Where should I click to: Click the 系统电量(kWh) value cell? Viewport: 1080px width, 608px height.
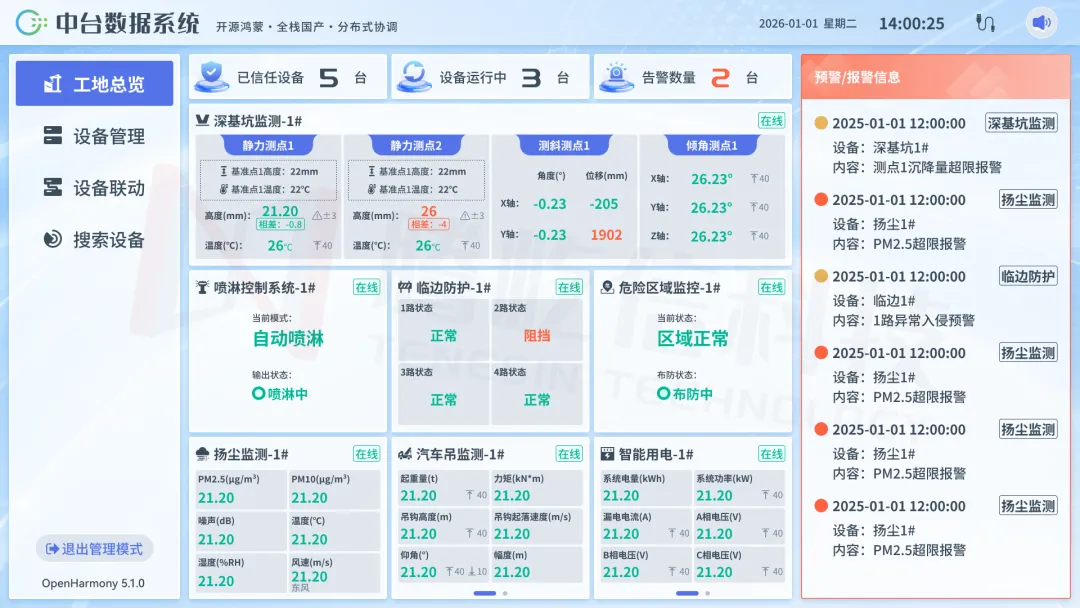tap(646, 488)
